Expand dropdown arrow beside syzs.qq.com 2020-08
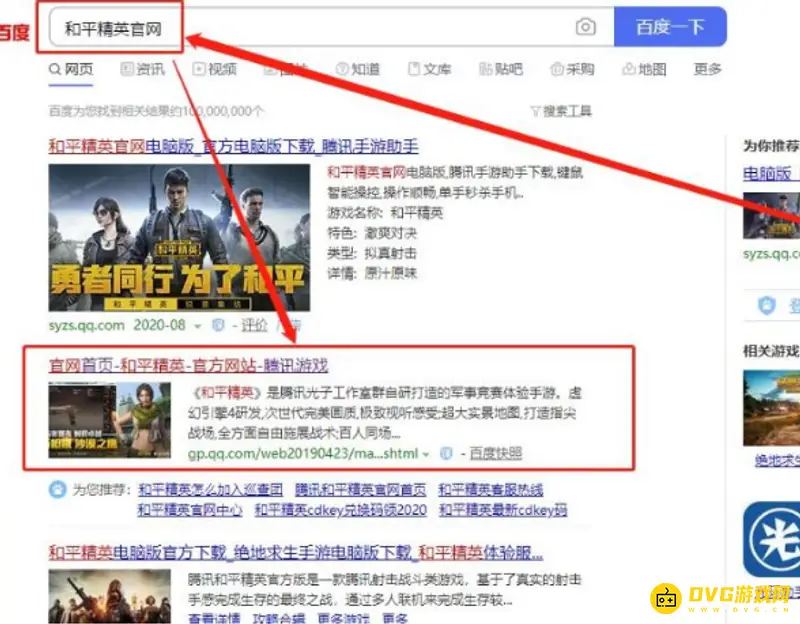This screenshot has width=800, height=624. tap(197, 326)
